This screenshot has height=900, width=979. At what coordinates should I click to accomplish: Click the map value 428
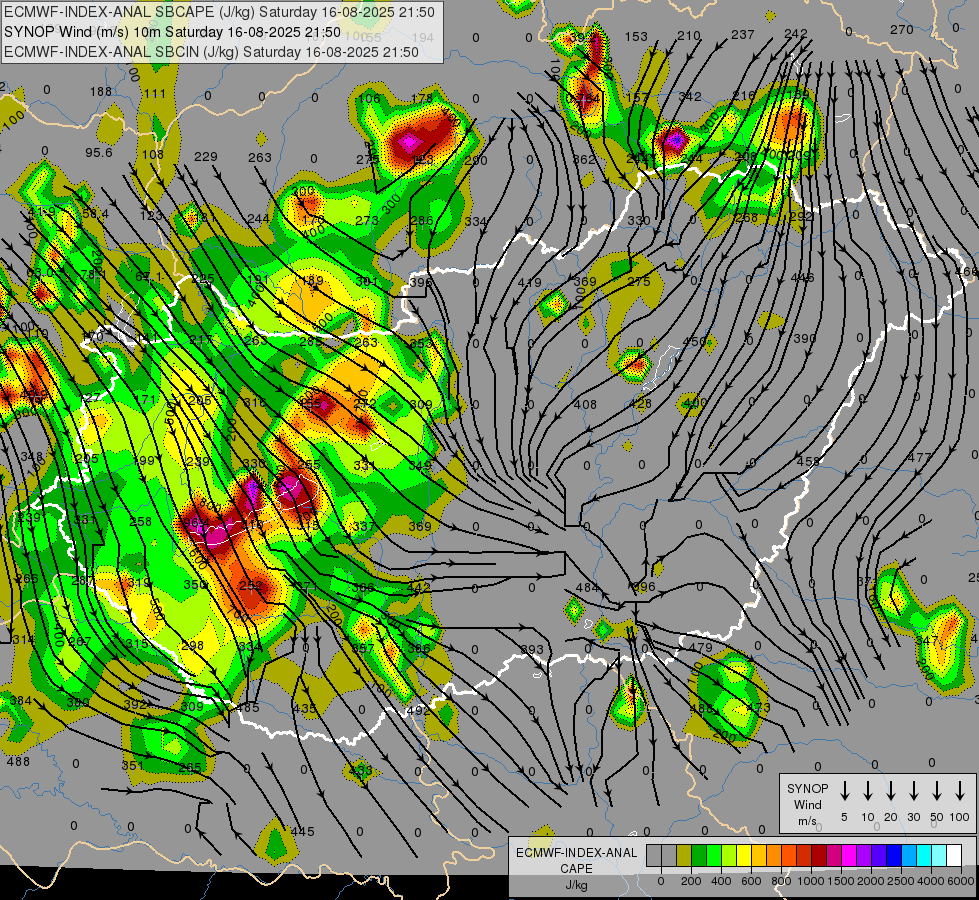641,403
